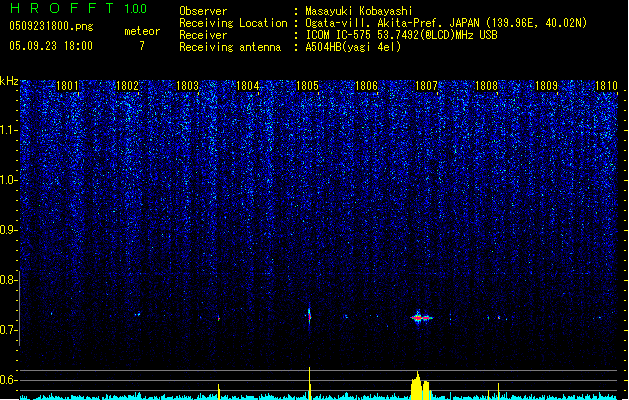Click the 0.8 kHz axis label
Screen dimensions: 629x400
click(x=8, y=280)
